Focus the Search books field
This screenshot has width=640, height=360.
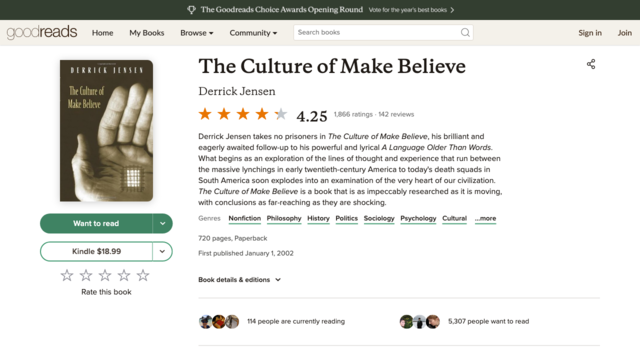(378, 32)
